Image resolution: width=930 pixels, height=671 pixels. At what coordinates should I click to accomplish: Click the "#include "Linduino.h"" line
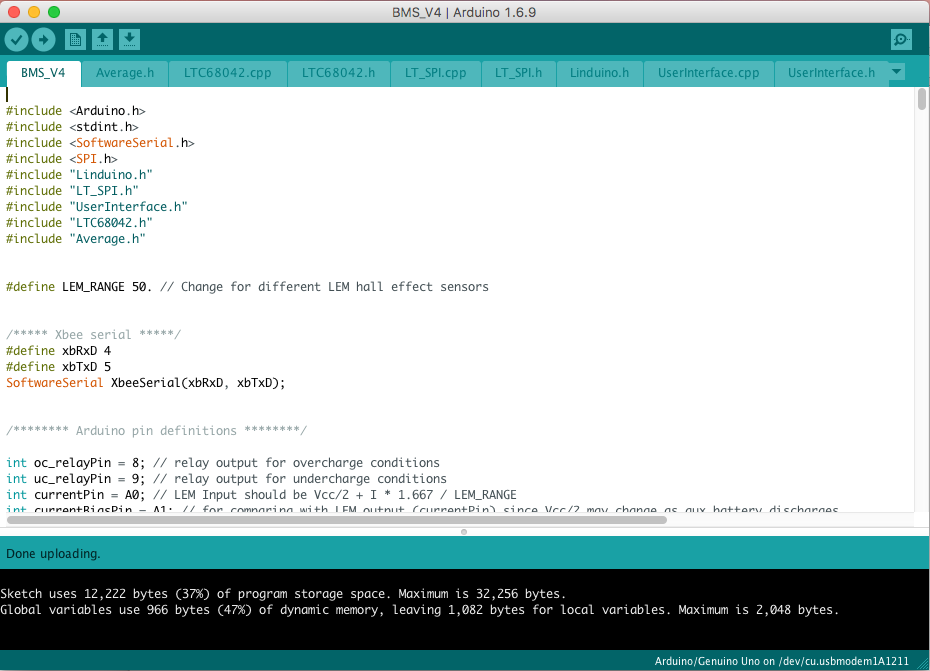(x=79, y=175)
